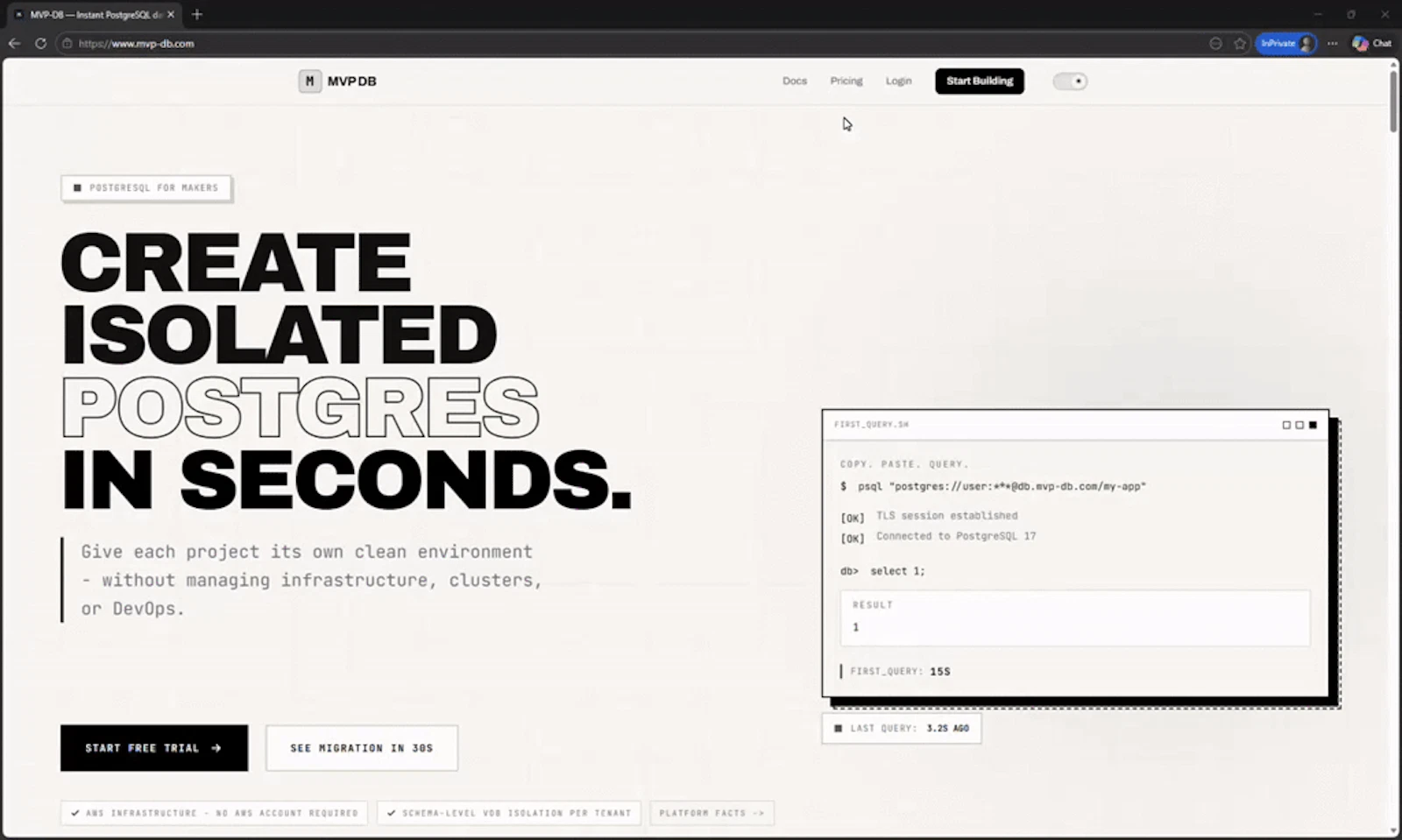Click the site info lock icon
This screenshot has width=1402, height=840.
coord(67,43)
